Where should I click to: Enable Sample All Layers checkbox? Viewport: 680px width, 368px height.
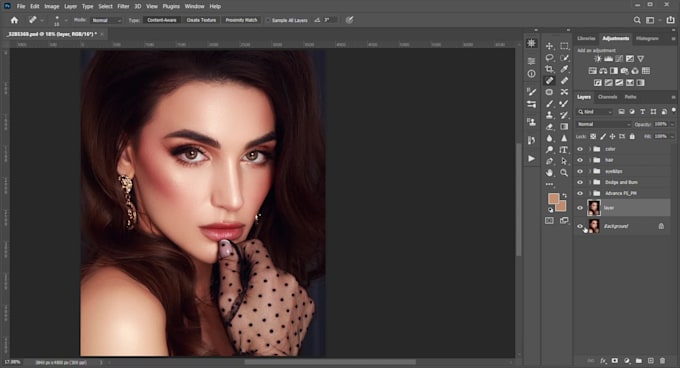pos(268,20)
